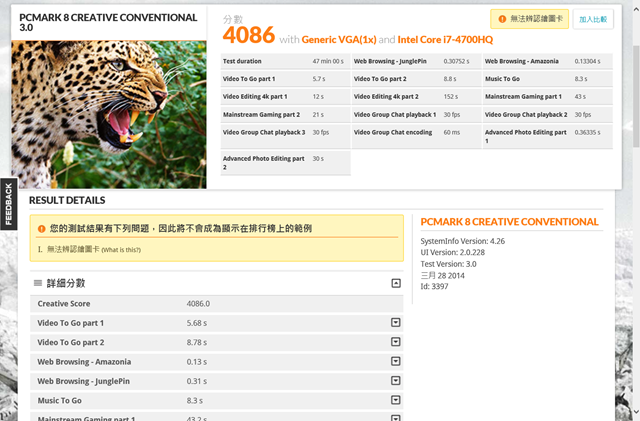Click the warning icon in yellow notice box
The height and width of the screenshot is (421, 640).
tap(41, 229)
